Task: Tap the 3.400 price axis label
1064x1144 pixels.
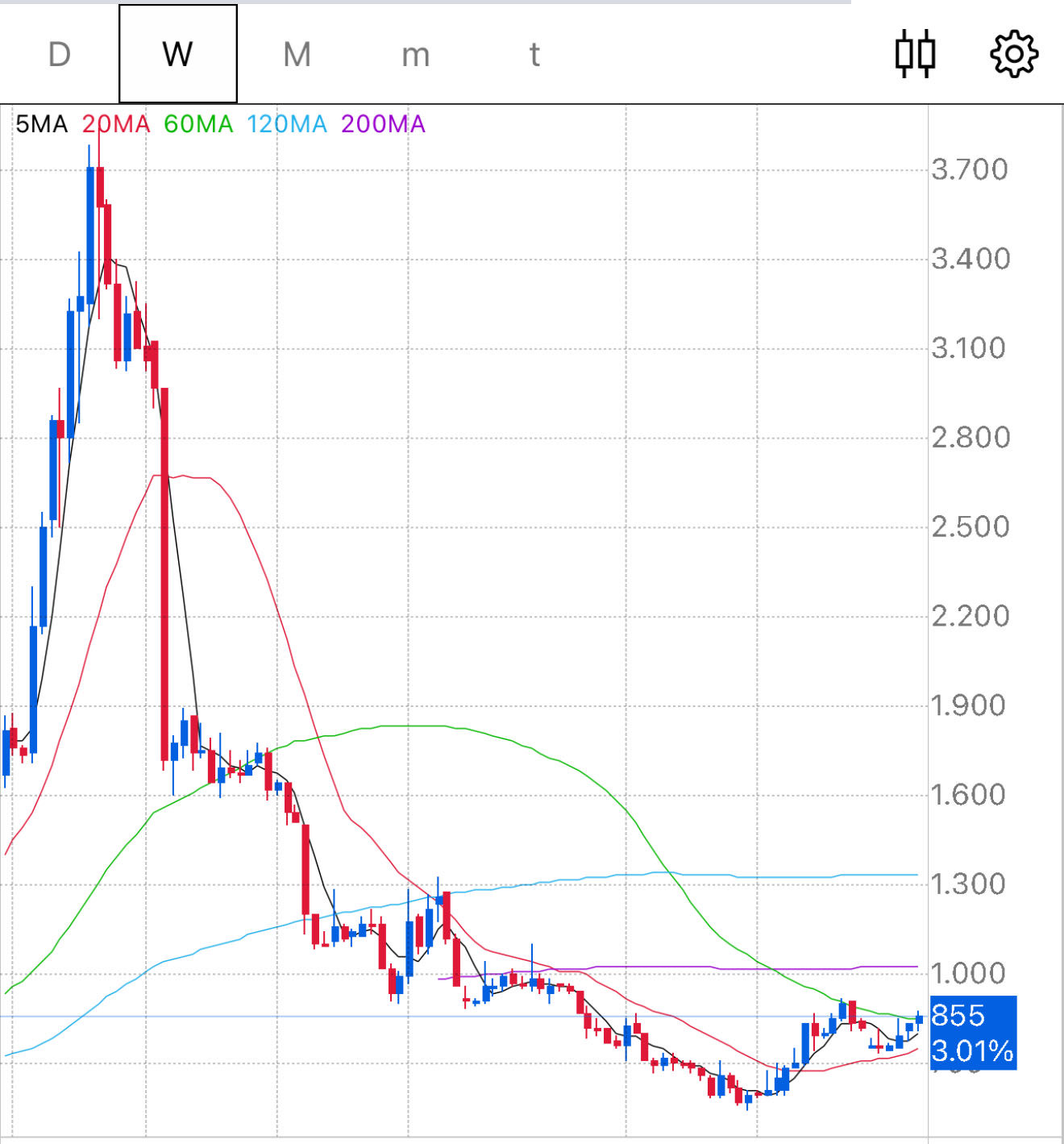Action: point(970,260)
